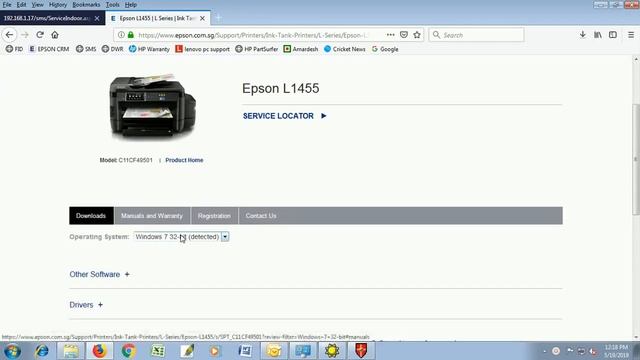
Task: Open the yellow sun taskbar icon
Action: (x=332, y=351)
